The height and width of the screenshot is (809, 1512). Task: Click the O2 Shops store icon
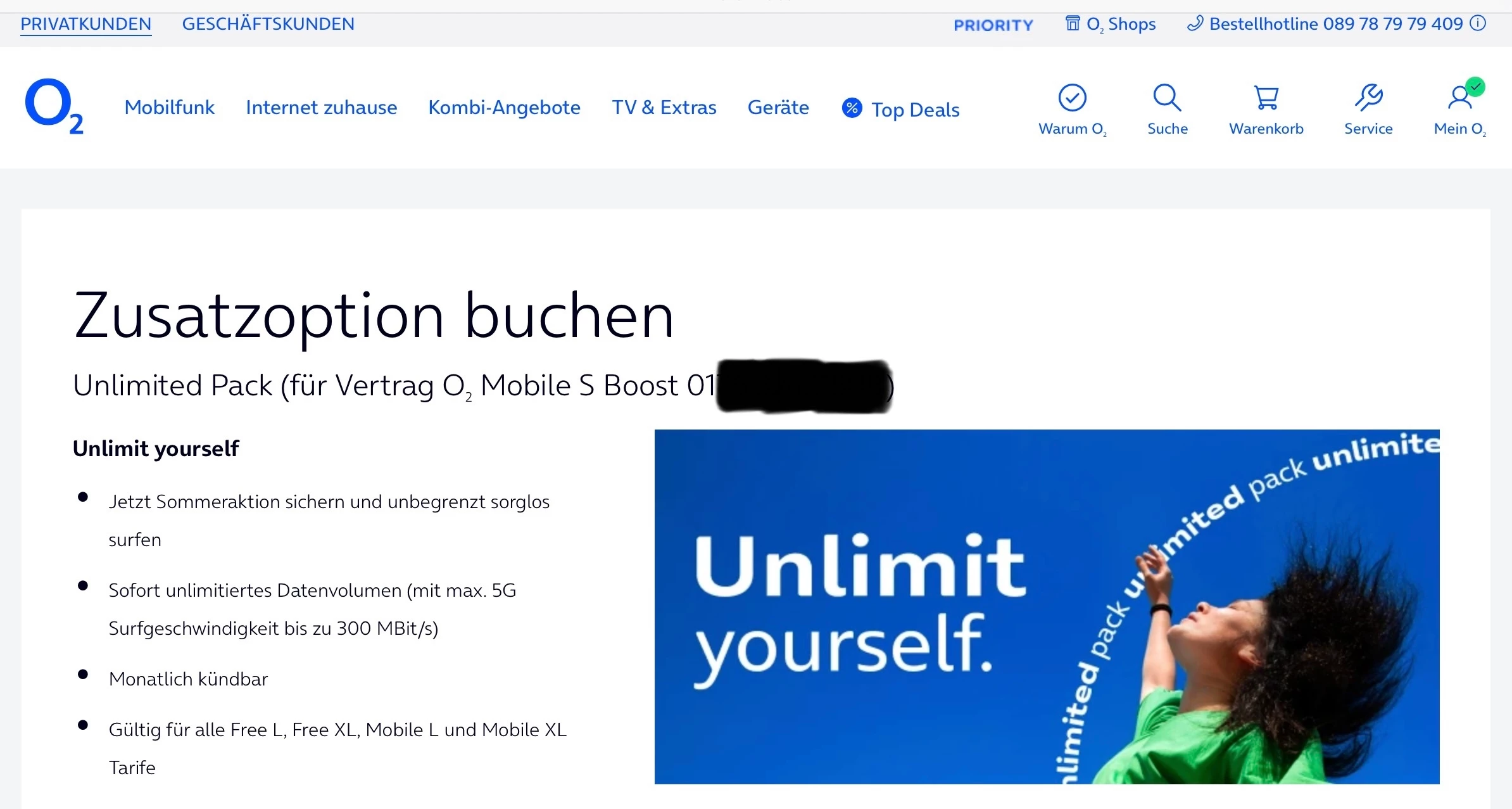tap(1073, 24)
